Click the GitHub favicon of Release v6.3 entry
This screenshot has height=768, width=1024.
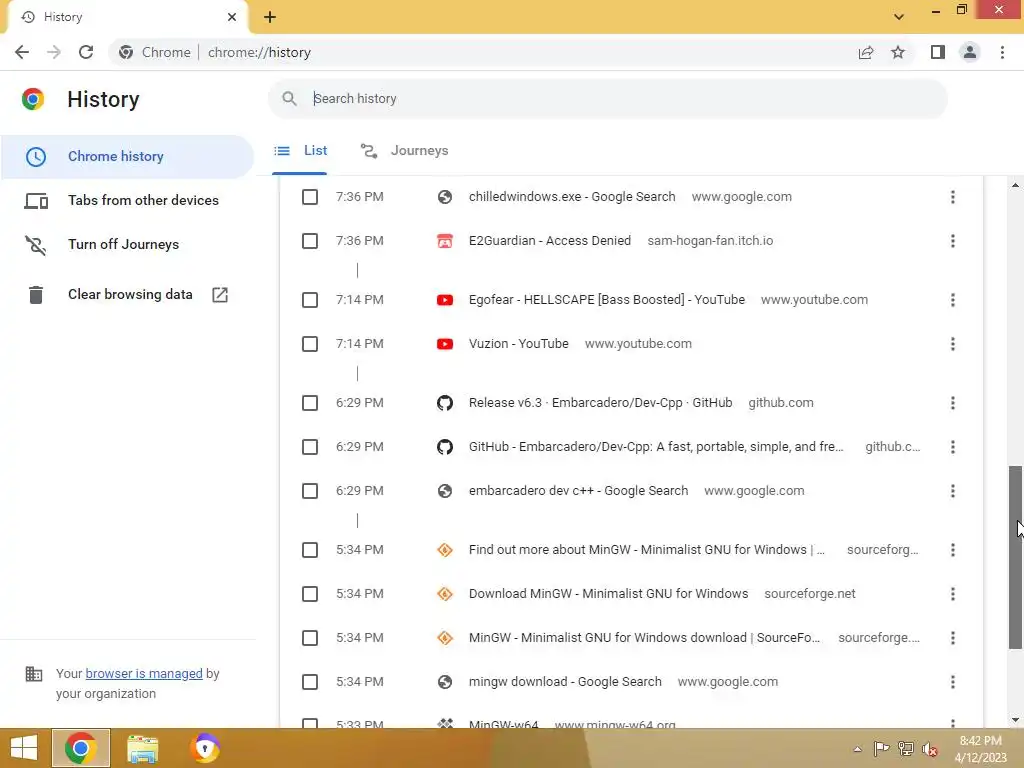(445, 403)
